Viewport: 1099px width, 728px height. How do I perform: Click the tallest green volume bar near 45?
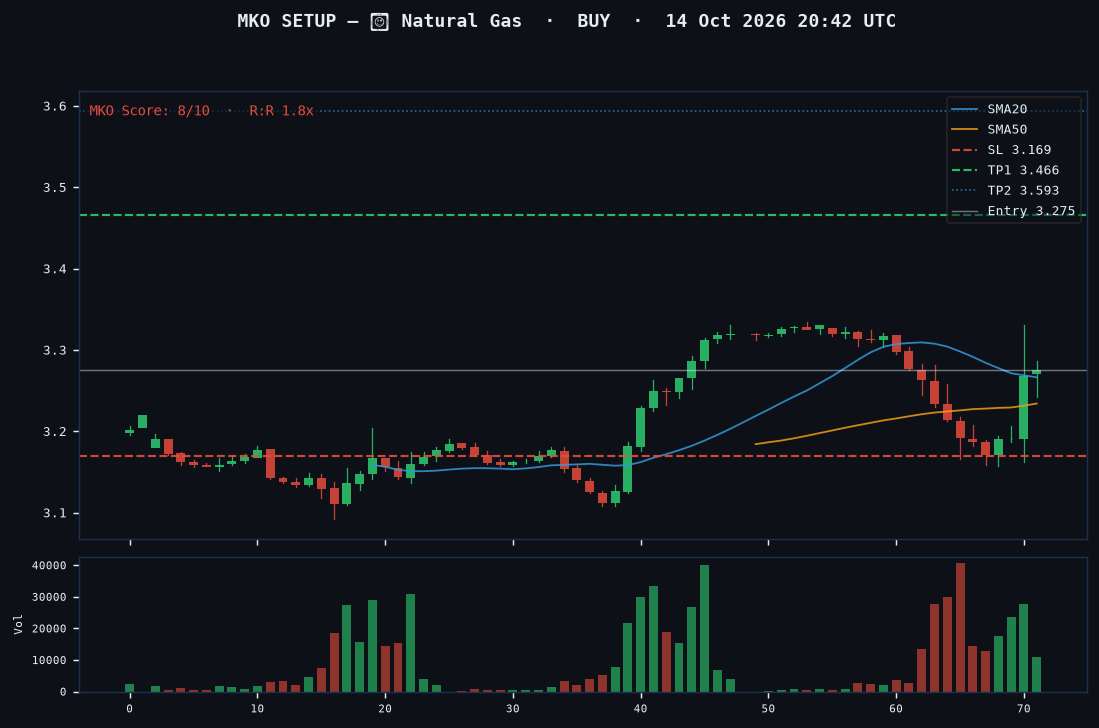click(704, 629)
